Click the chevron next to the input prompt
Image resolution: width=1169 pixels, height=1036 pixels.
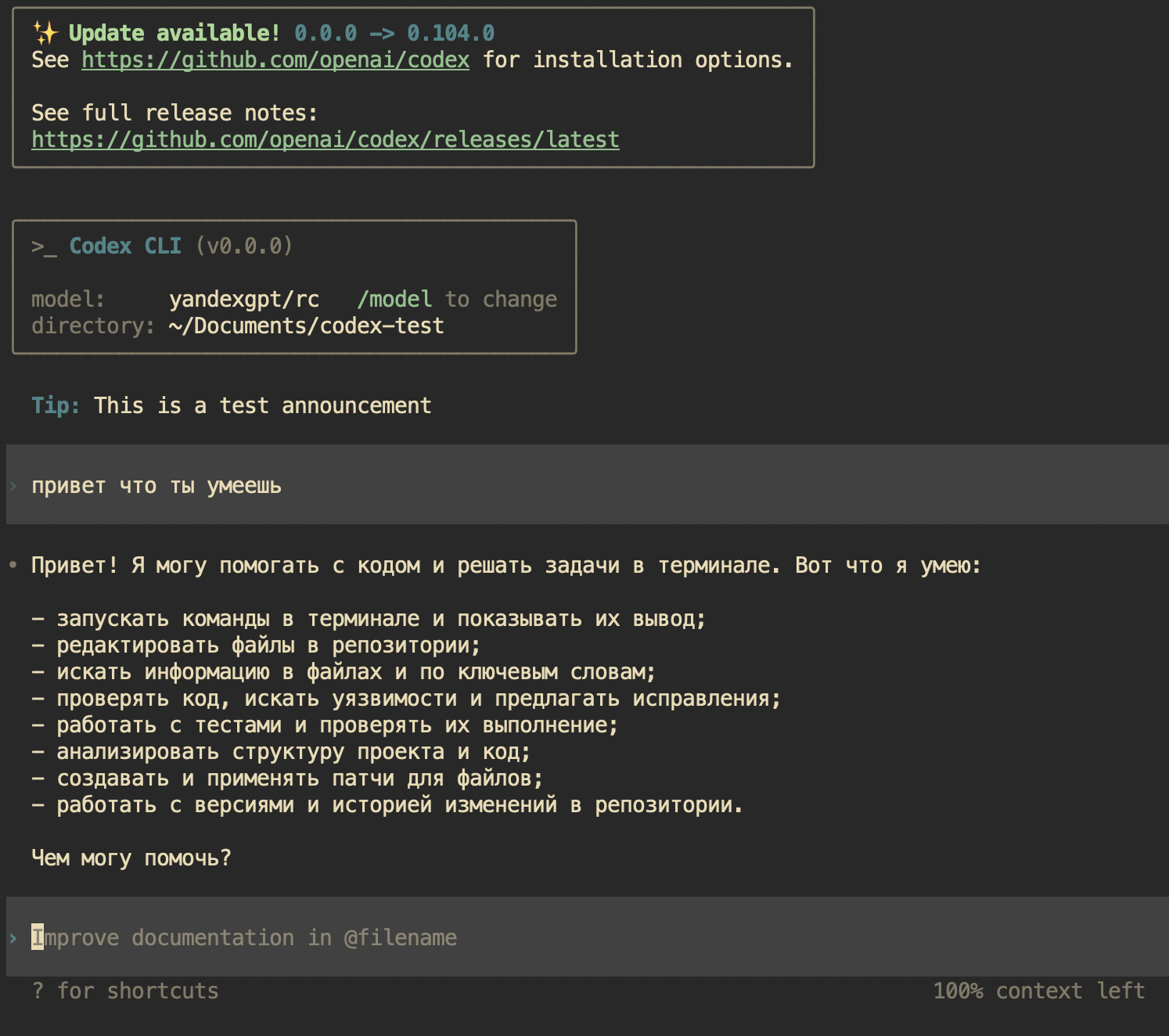[x=13, y=937]
